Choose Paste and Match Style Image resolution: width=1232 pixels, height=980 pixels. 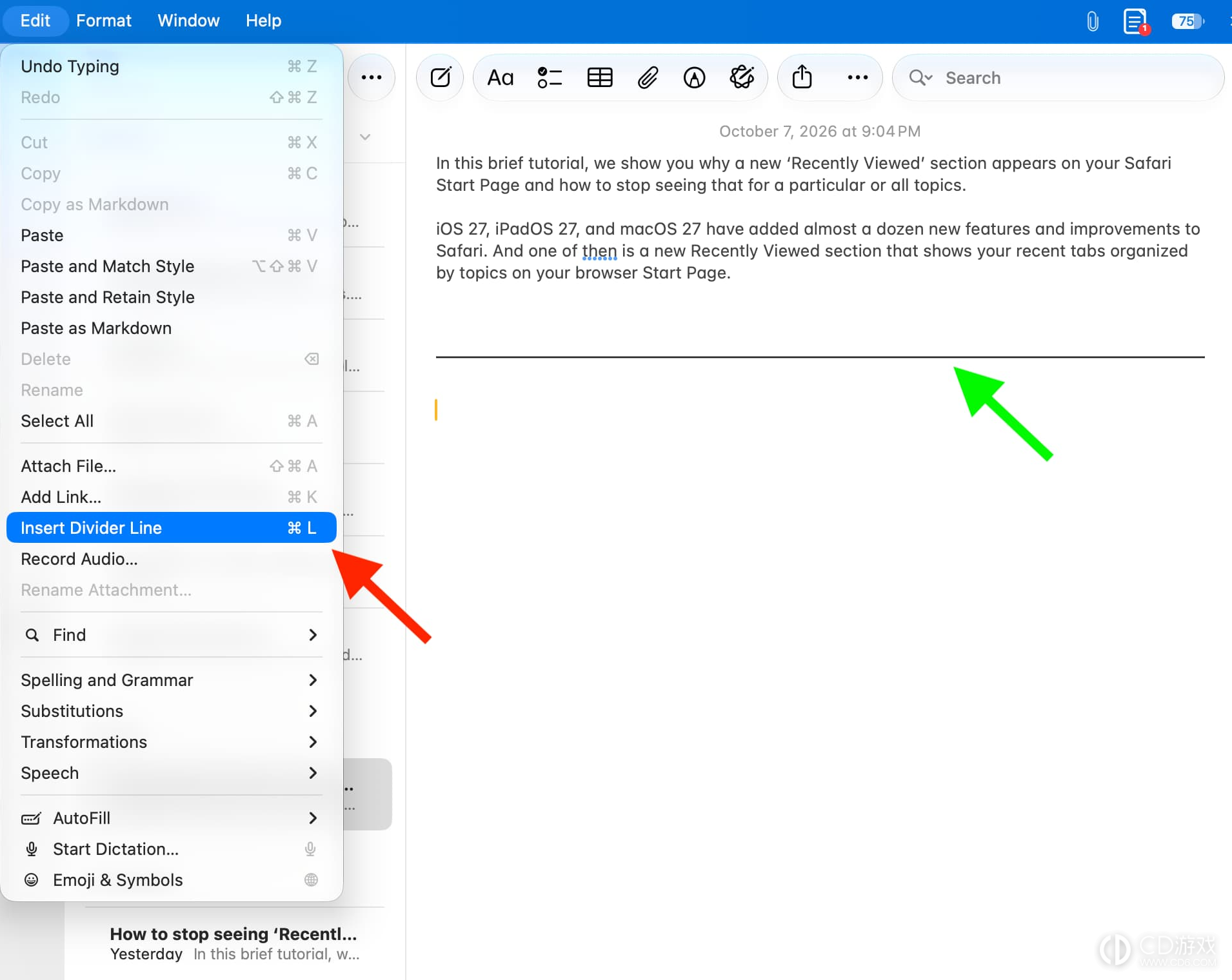171,266
